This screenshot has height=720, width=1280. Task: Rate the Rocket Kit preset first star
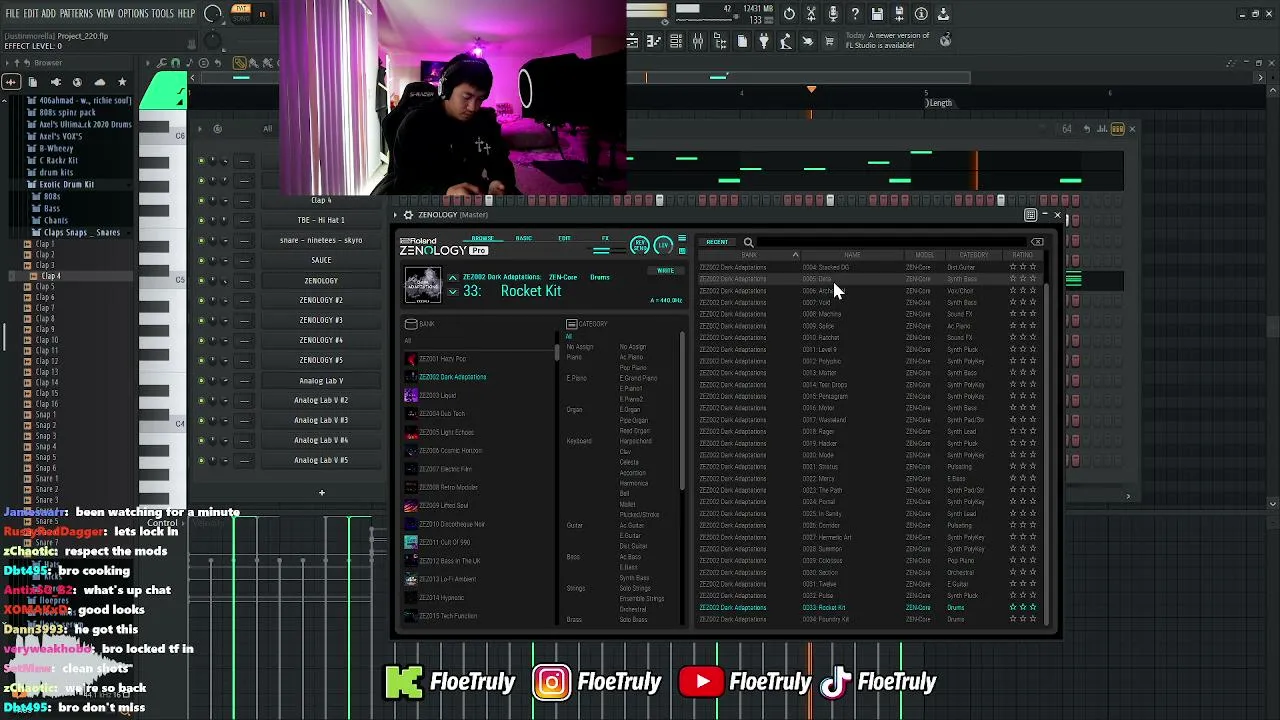[1013, 607]
